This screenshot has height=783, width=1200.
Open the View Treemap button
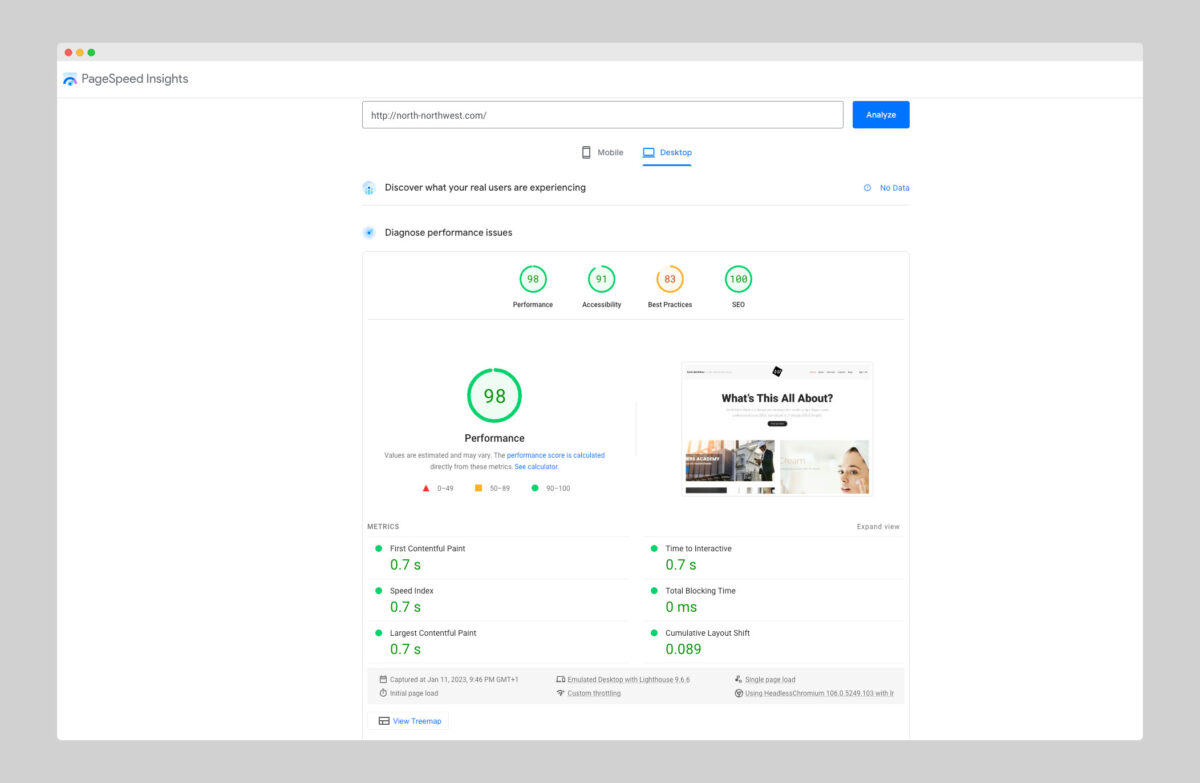click(x=408, y=721)
